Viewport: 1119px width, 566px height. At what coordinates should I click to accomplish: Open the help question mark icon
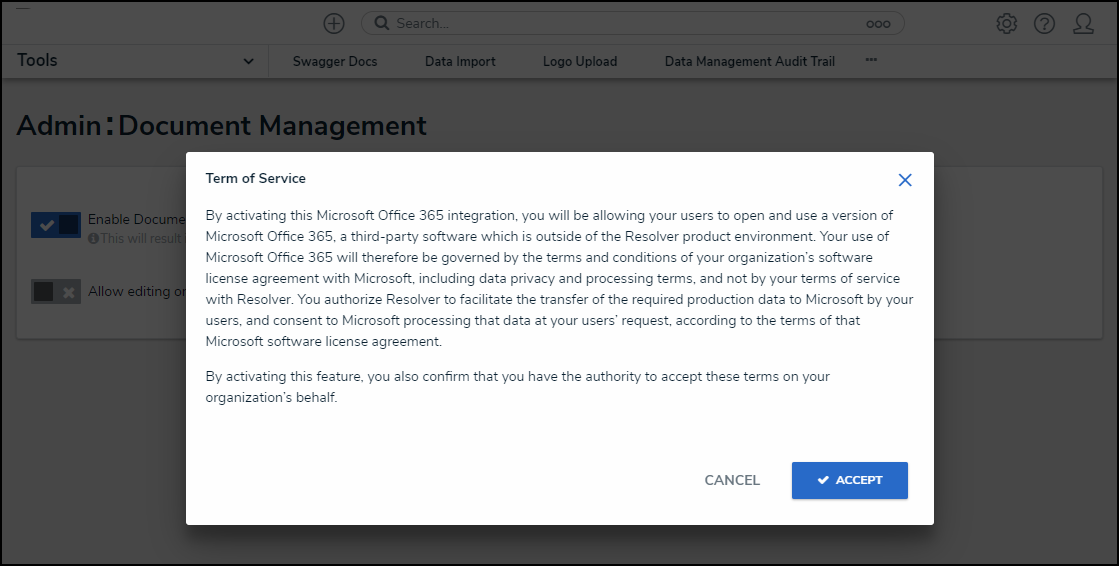click(x=1044, y=24)
